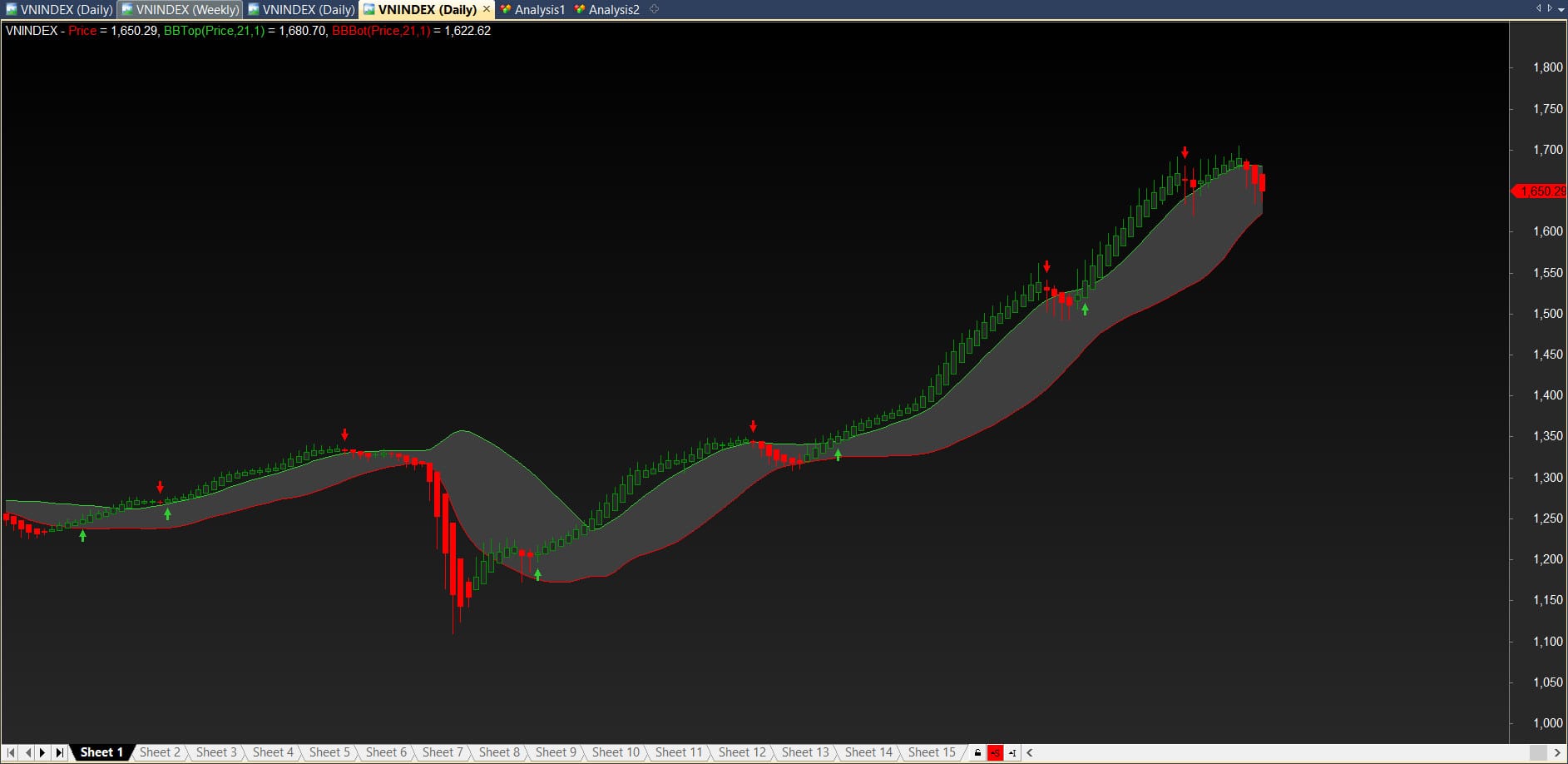The width and height of the screenshot is (1568, 764).
Task: Click the horizontal scrollbar thumb
Action: 1538,753
